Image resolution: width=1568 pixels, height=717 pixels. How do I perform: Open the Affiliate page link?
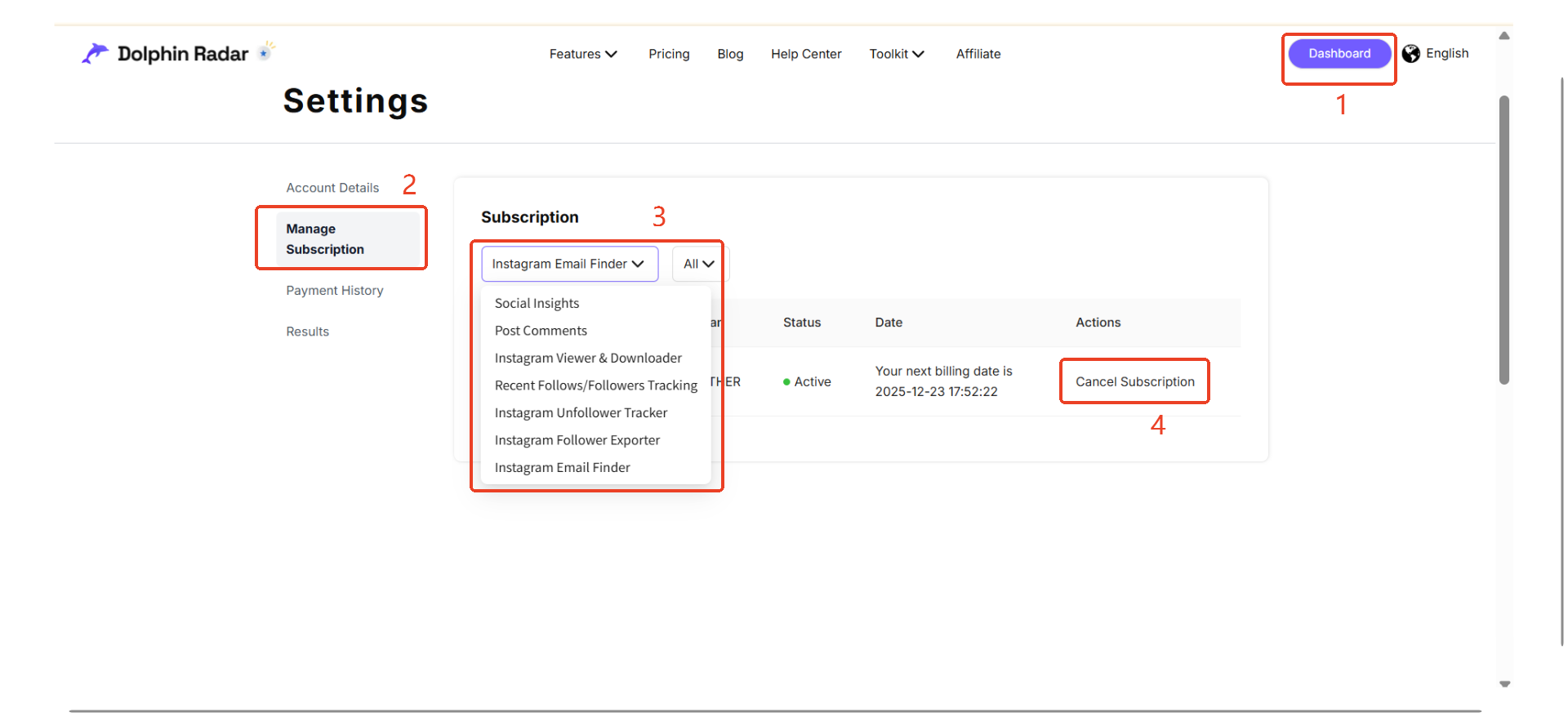click(x=978, y=54)
